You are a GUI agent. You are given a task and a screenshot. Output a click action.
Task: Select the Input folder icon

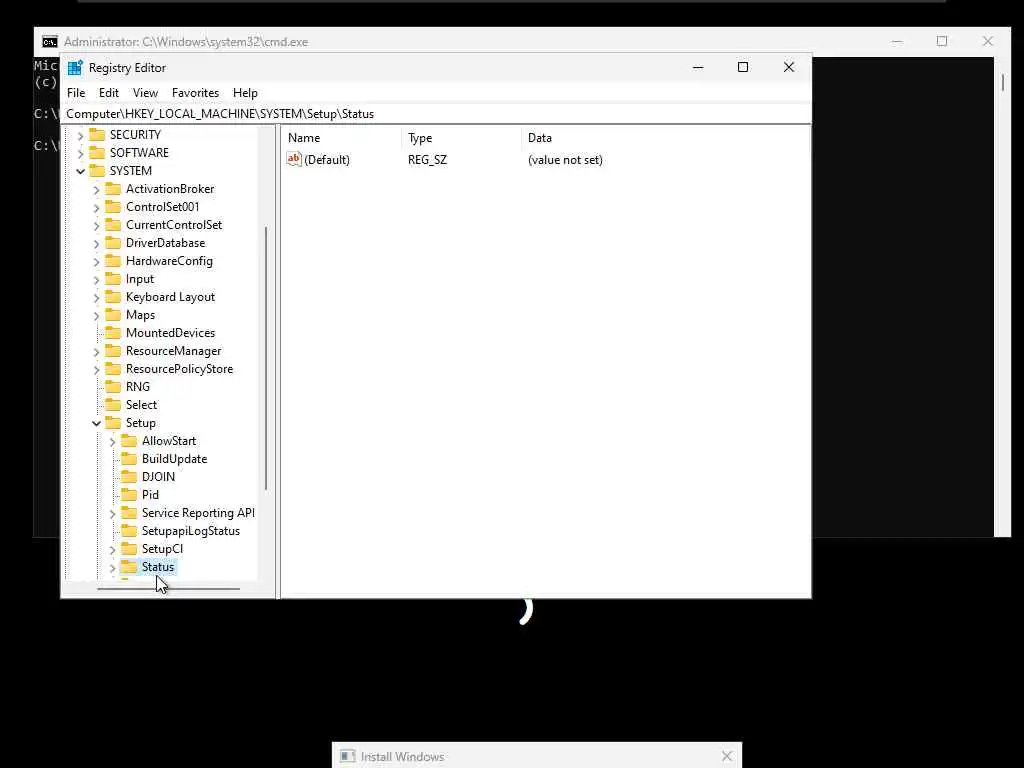pos(114,279)
